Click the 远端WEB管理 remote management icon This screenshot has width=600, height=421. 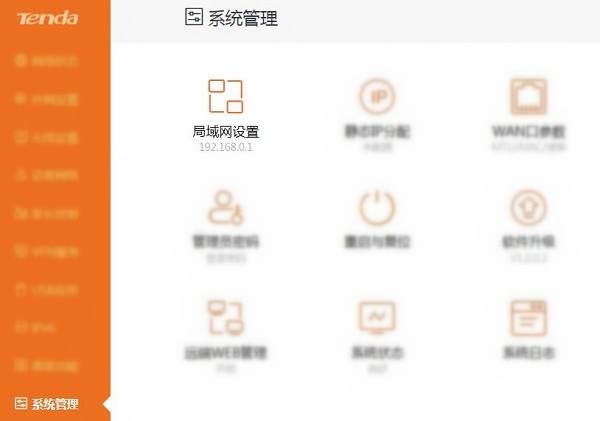coord(226,318)
